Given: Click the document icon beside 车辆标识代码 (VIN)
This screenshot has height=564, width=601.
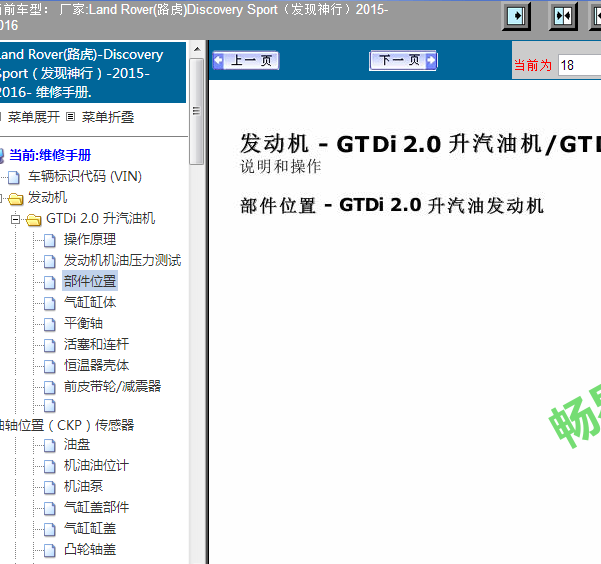Looking at the screenshot, I should [x=14, y=177].
